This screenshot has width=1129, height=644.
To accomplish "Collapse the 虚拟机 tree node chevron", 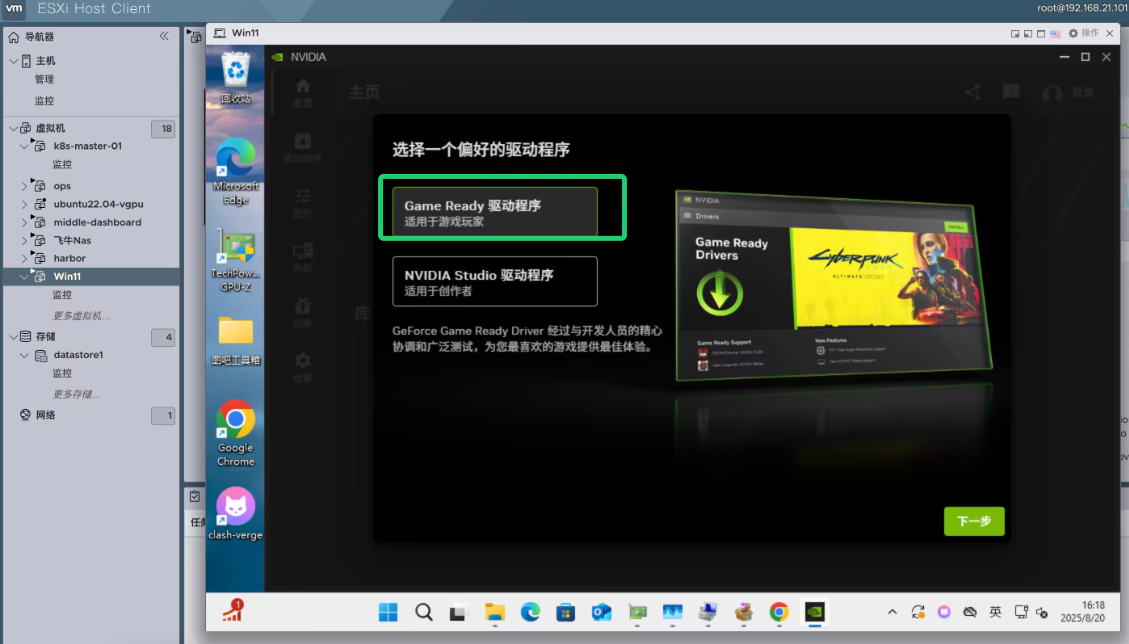I will pyautogui.click(x=14, y=128).
